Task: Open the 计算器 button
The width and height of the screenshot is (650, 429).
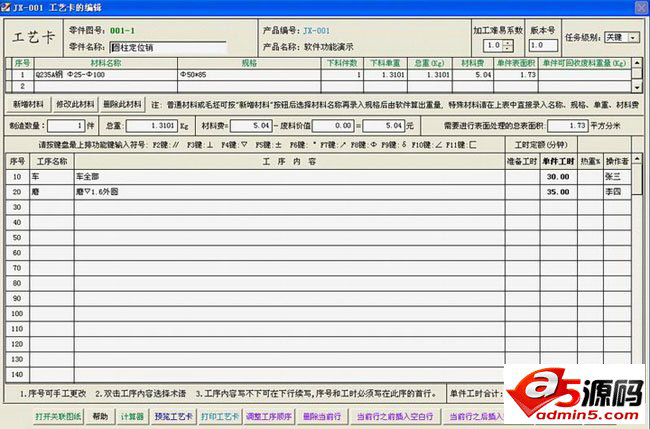Action: coord(132,417)
